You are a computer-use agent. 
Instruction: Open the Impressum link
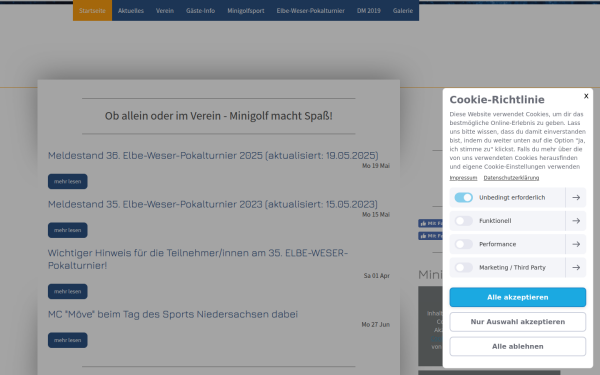click(463, 178)
